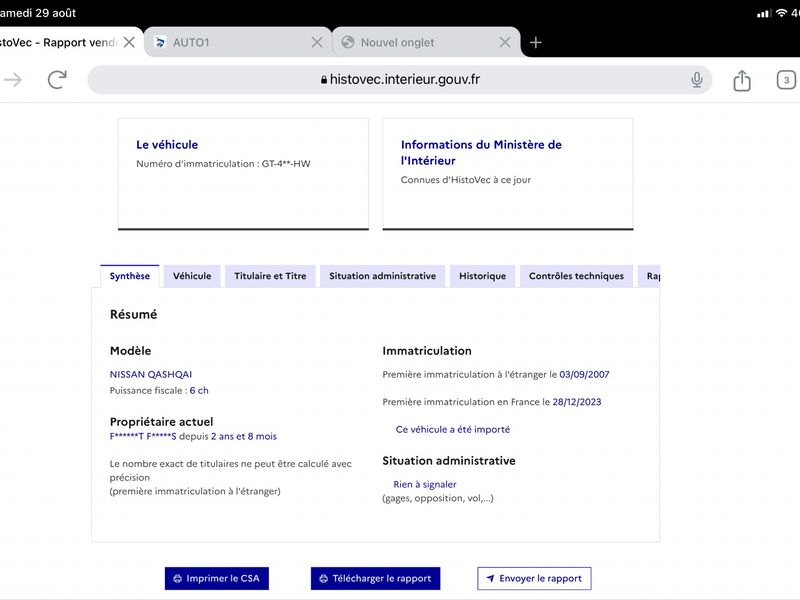
Task: Click the registration number GT-4**-HW
Action: [286, 164]
